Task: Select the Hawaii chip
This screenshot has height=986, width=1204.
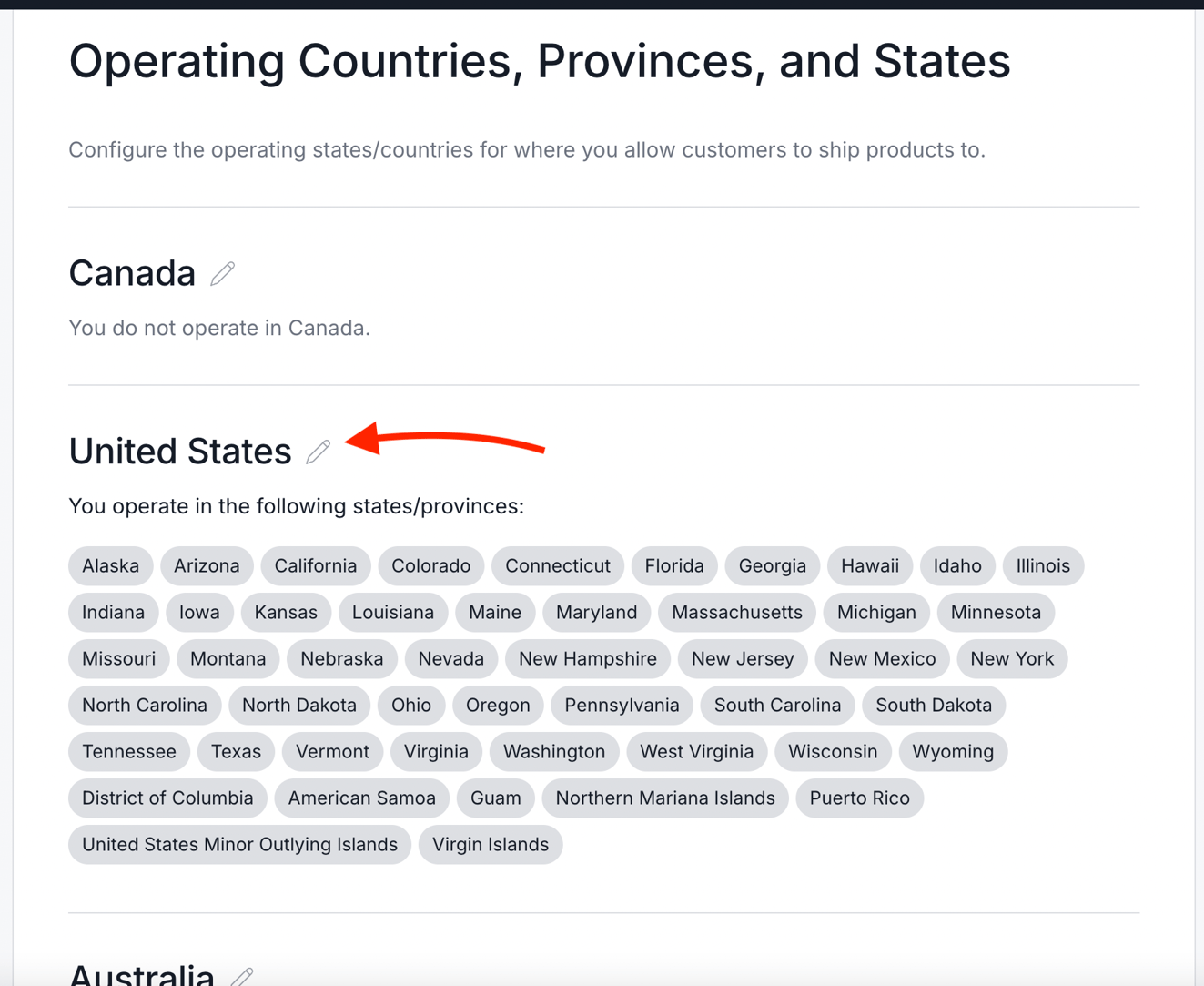Action: (x=869, y=565)
